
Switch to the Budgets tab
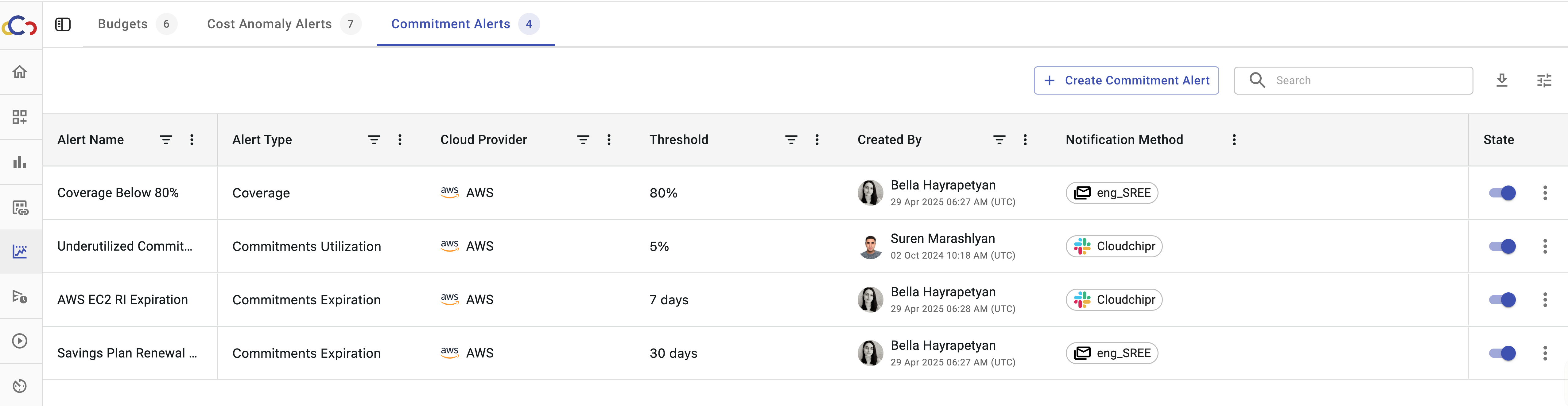coord(123,24)
